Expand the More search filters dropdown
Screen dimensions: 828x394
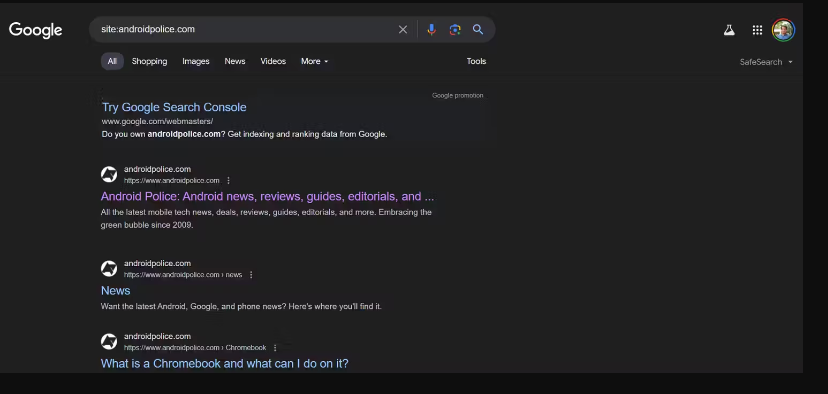pyautogui.click(x=315, y=61)
